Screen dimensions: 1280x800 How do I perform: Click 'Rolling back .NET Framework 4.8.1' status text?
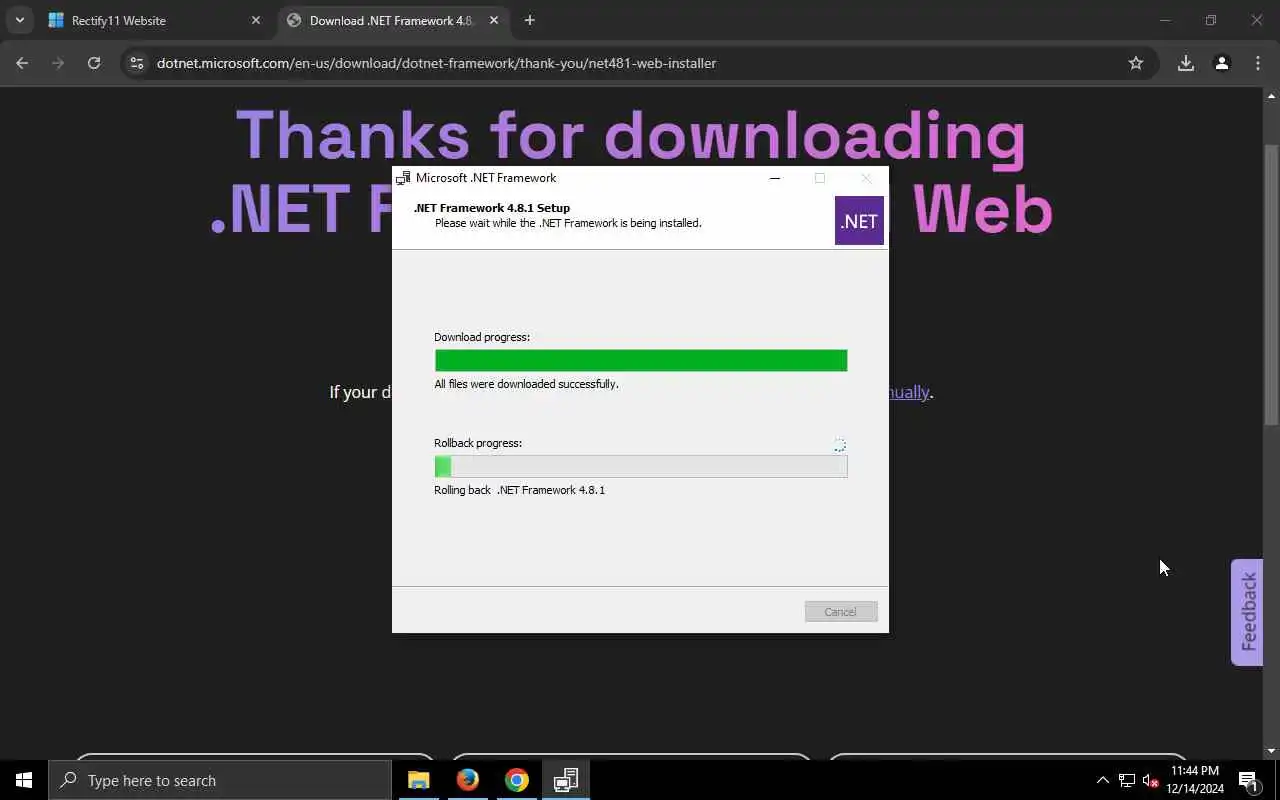pyautogui.click(x=519, y=490)
